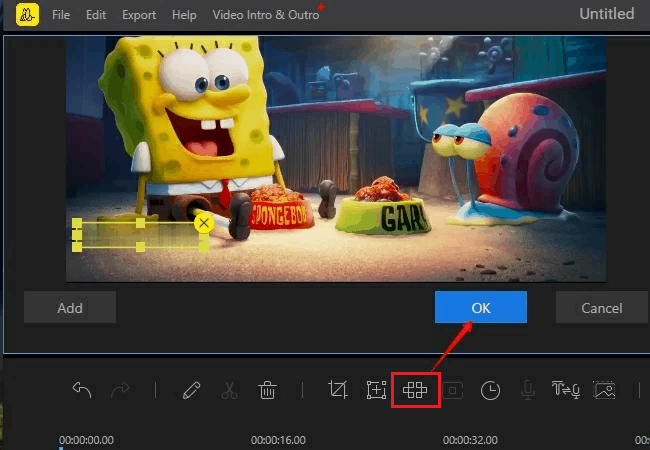
Task: Select the Mosaic tool icon
Action: click(x=415, y=390)
